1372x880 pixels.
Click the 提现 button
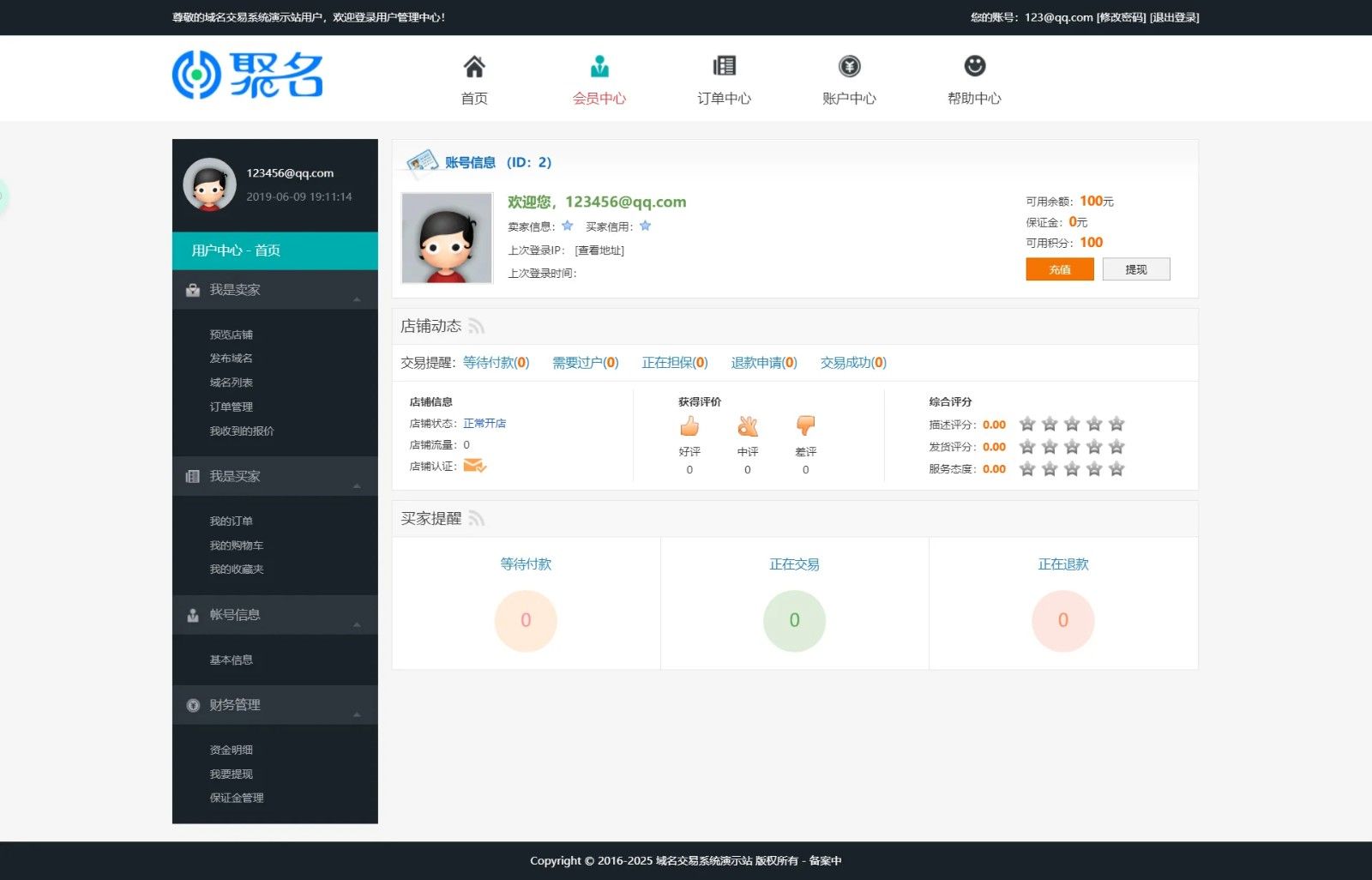click(x=1135, y=269)
